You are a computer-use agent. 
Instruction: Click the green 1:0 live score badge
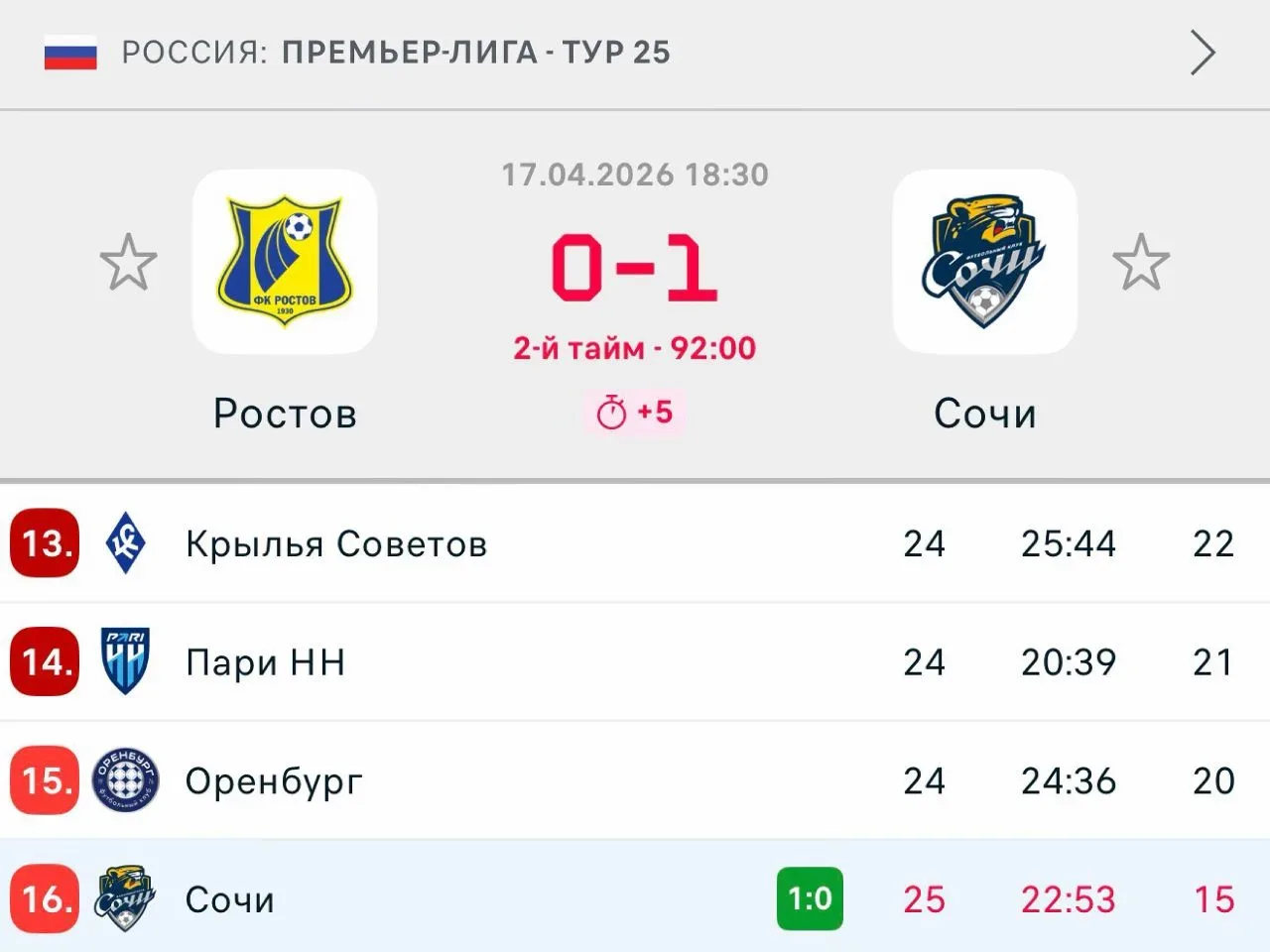tap(810, 898)
